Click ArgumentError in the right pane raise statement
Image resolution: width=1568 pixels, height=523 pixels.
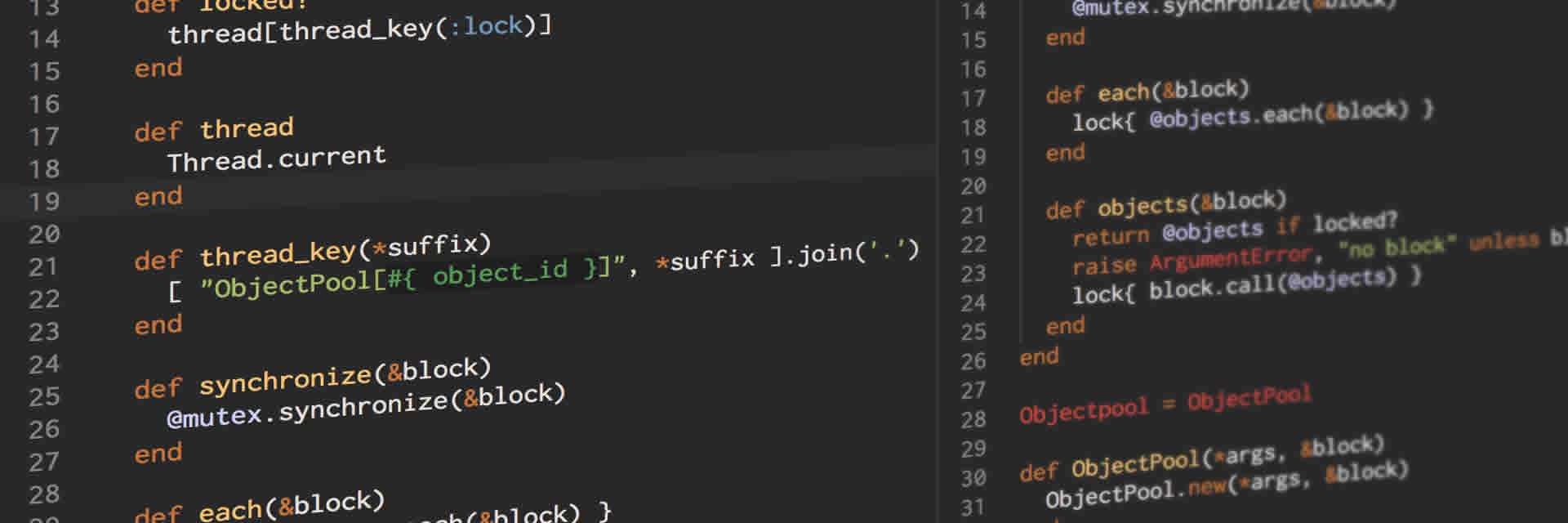coord(1231,258)
